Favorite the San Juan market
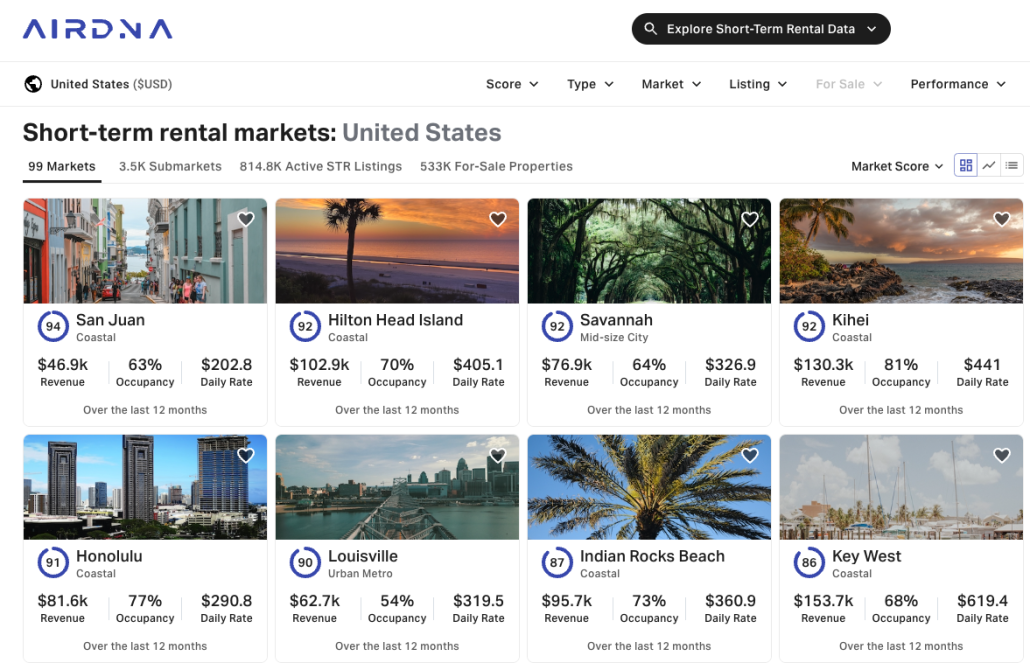 coord(246,219)
